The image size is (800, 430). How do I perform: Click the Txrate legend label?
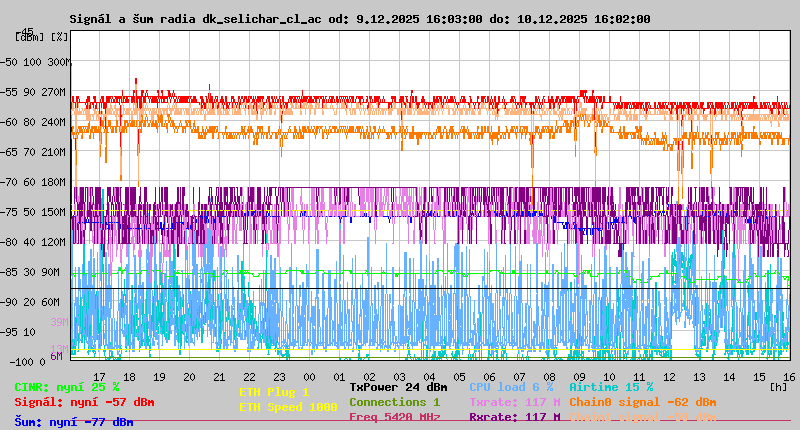click(514, 402)
